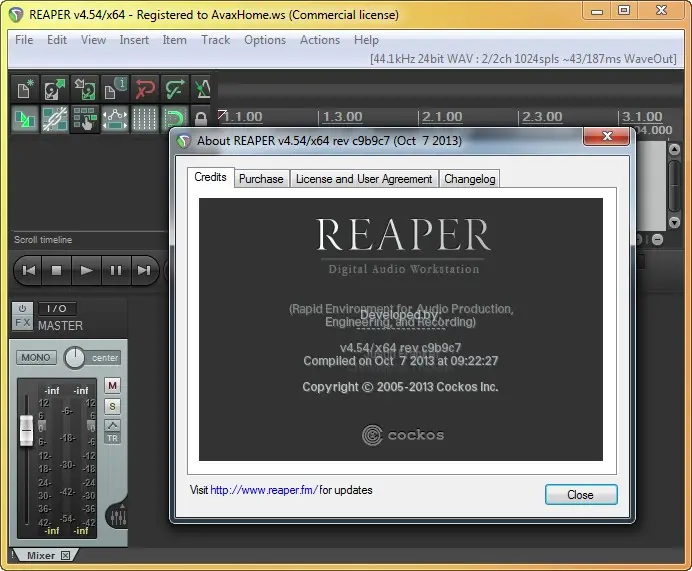Maximize the main REAPER window
The width and height of the screenshot is (692, 571).
click(x=624, y=11)
